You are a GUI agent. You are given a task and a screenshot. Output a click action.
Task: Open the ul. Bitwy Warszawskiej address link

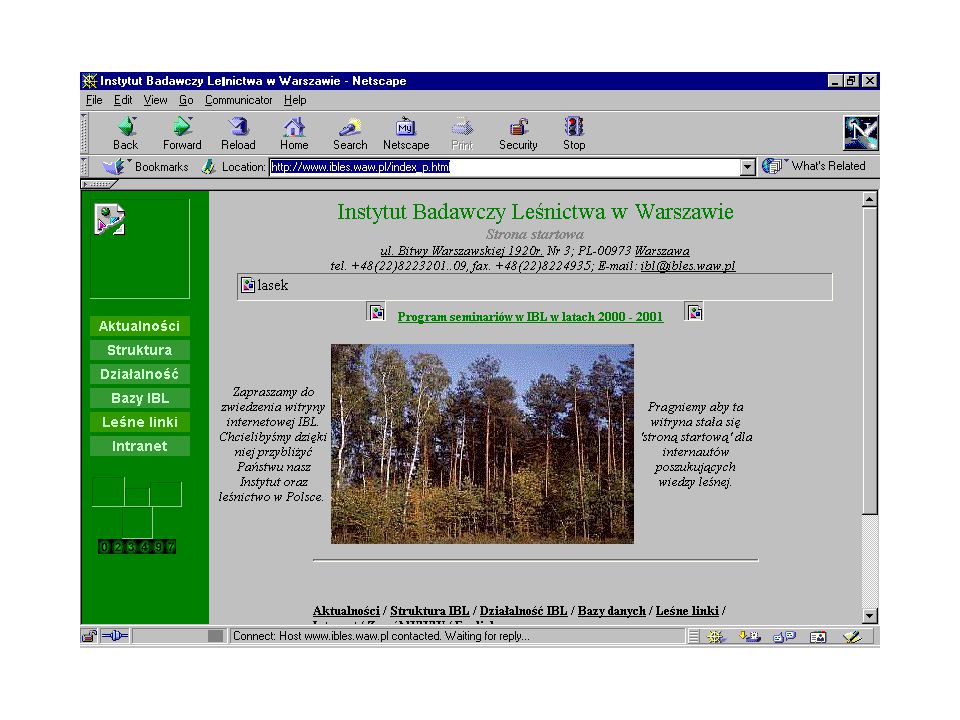point(462,250)
